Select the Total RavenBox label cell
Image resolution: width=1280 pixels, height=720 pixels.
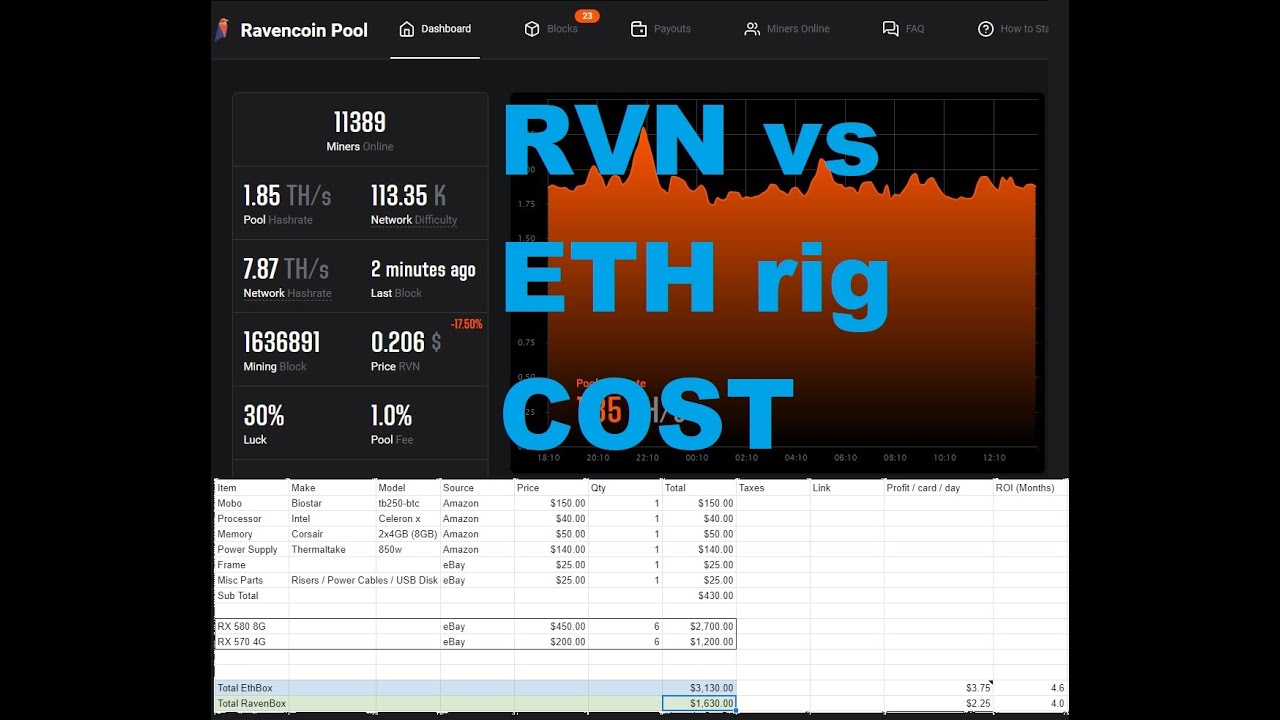coord(252,703)
